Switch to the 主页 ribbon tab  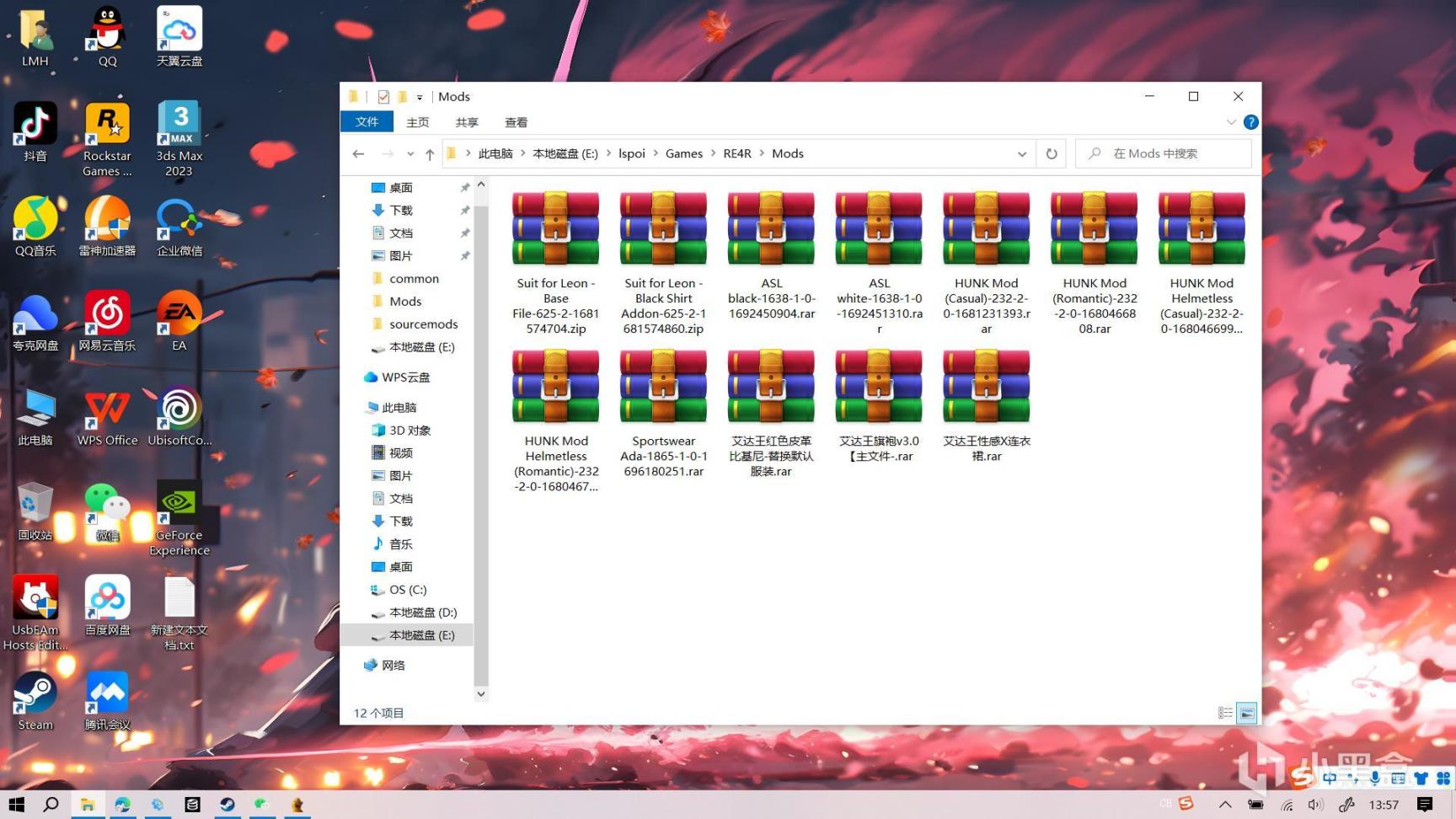[417, 122]
